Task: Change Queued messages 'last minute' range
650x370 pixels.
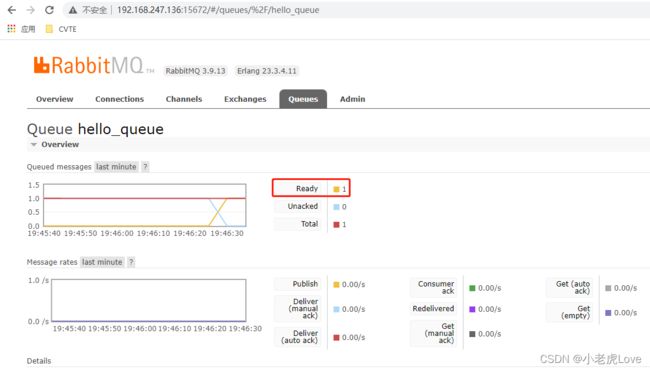Action: pyautogui.click(x=116, y=167)
